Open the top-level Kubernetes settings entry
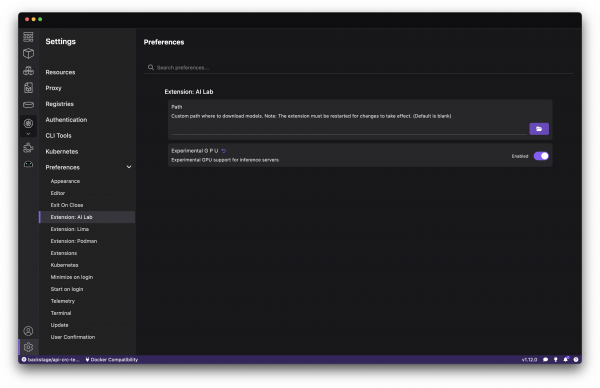This screenshot has width=600, height=388. 62,152
